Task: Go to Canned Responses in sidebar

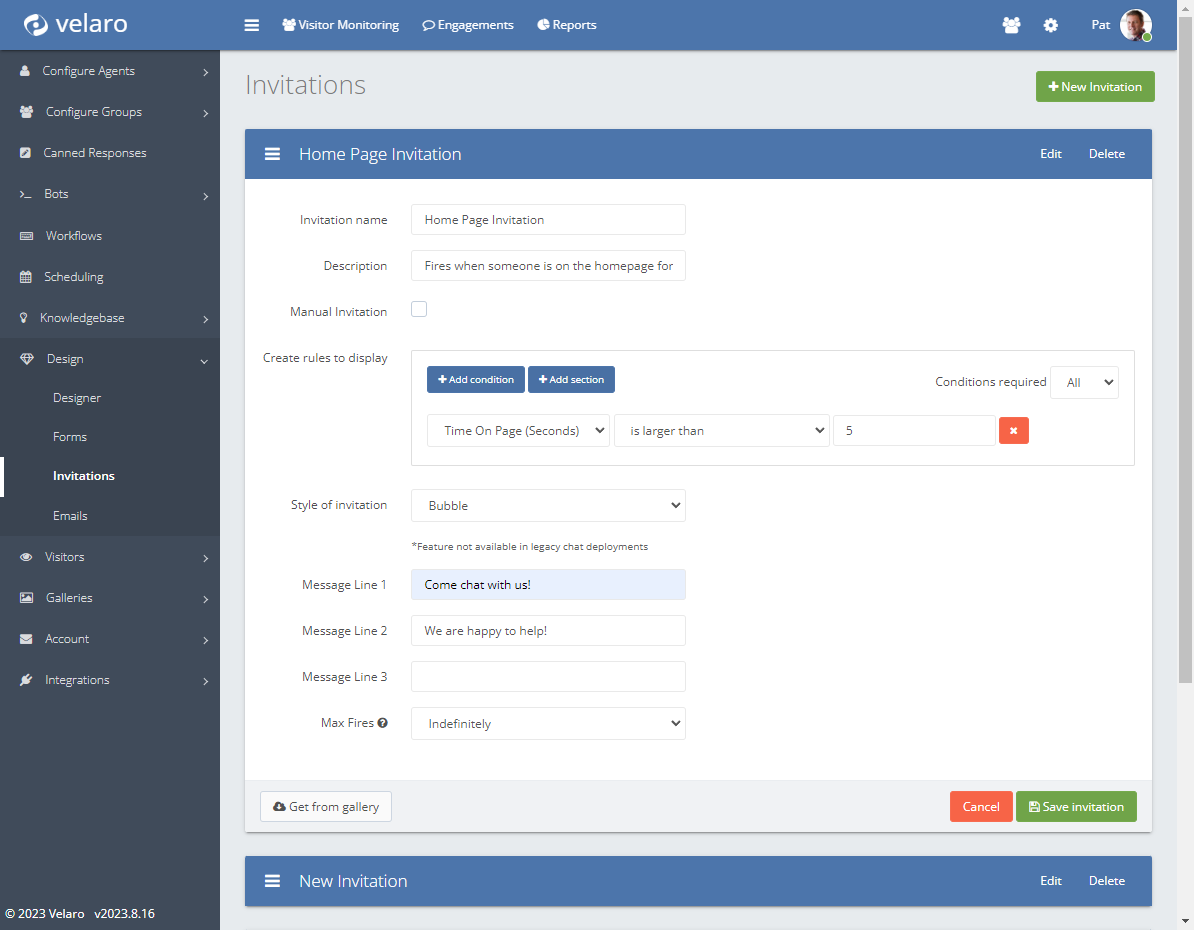Action: point(95,153)
